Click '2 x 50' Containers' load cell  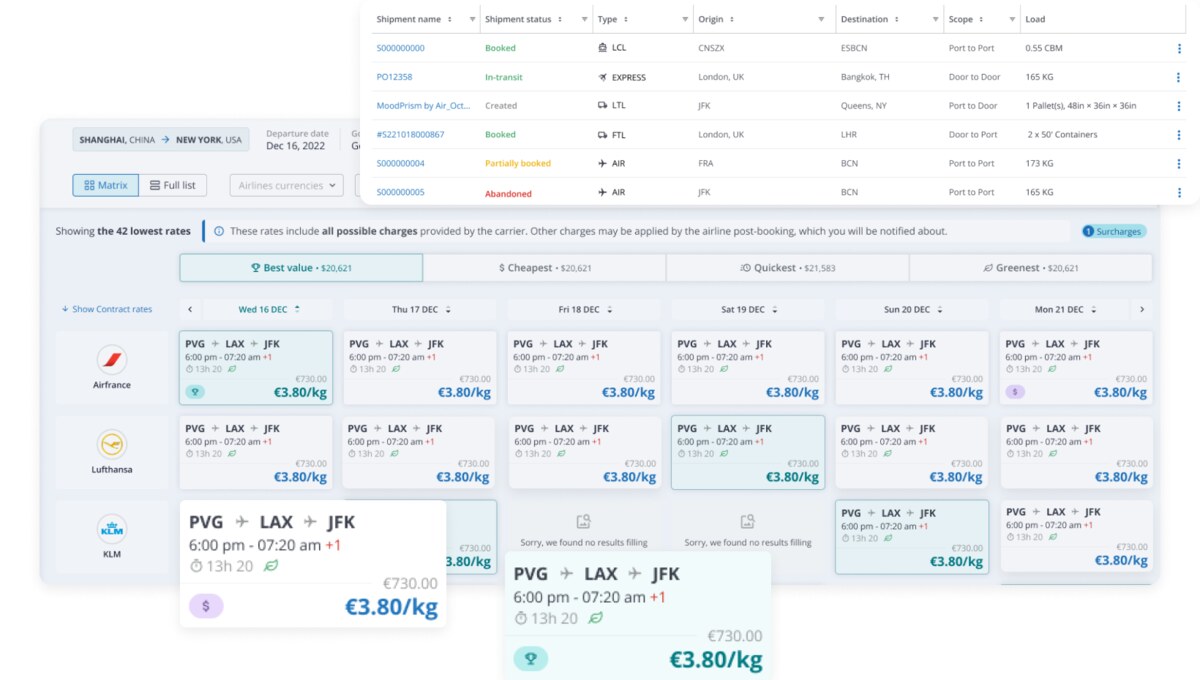[x=1063, y=134]
